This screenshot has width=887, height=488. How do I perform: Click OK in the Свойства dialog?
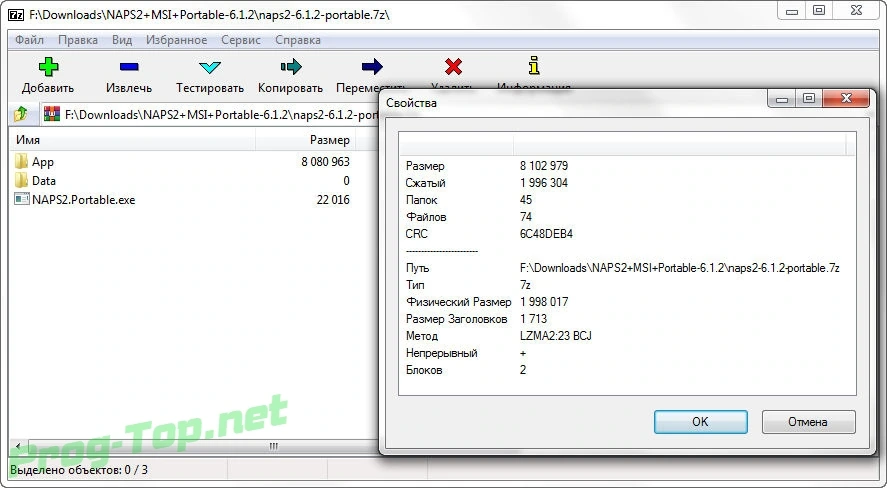[700, 422]
